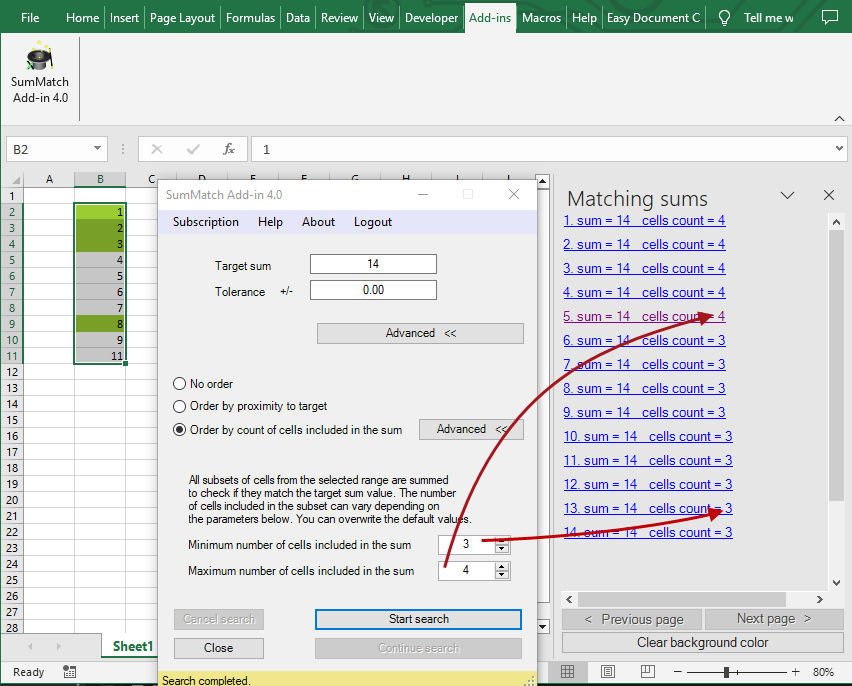Open matching sum result number 8
This screenshot has height=686, width=852.
tap(644, 388)
